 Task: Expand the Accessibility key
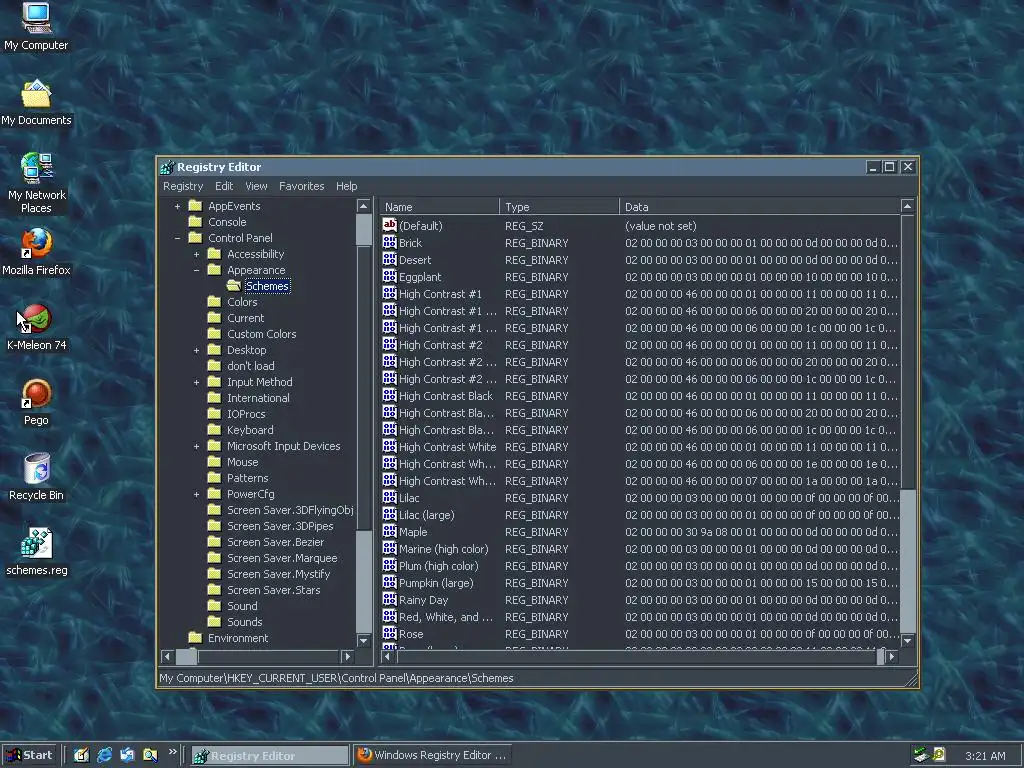pos(196,254)
